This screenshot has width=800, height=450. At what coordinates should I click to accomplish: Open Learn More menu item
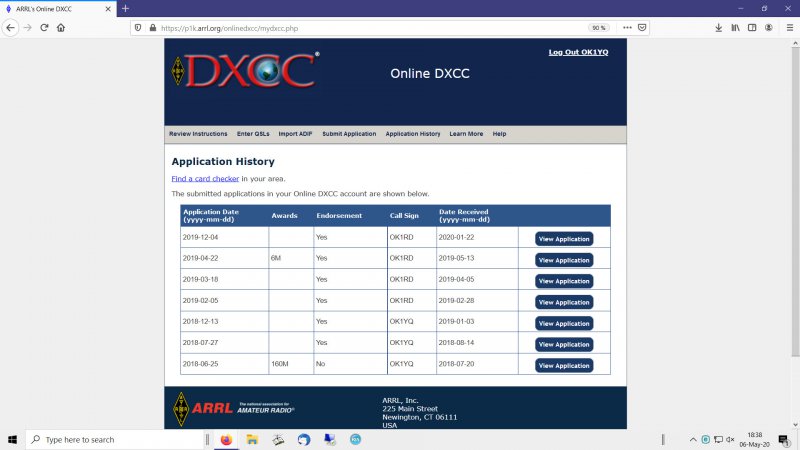(466, 134)
